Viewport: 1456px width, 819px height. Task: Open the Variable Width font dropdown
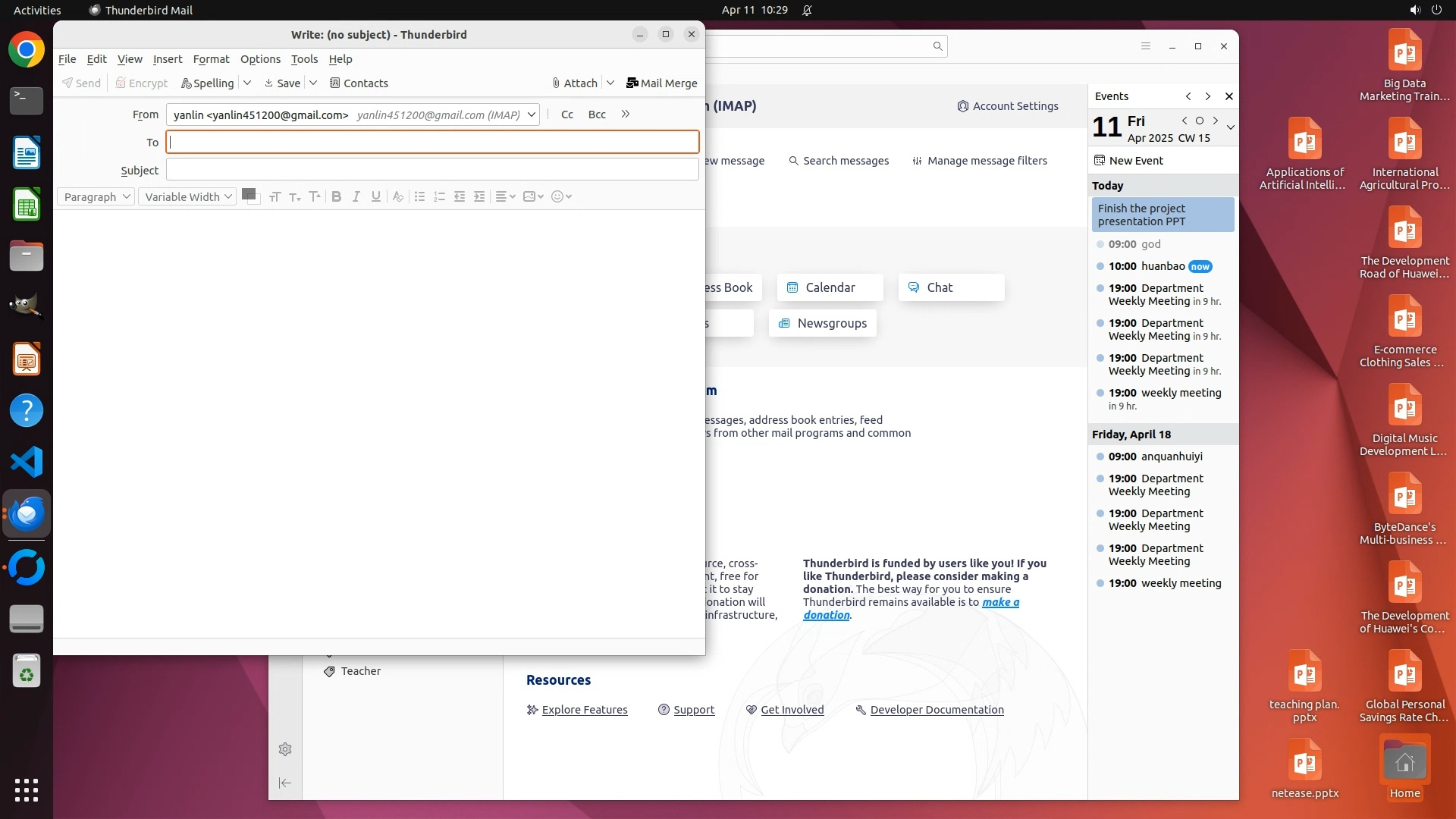point(187,196)
